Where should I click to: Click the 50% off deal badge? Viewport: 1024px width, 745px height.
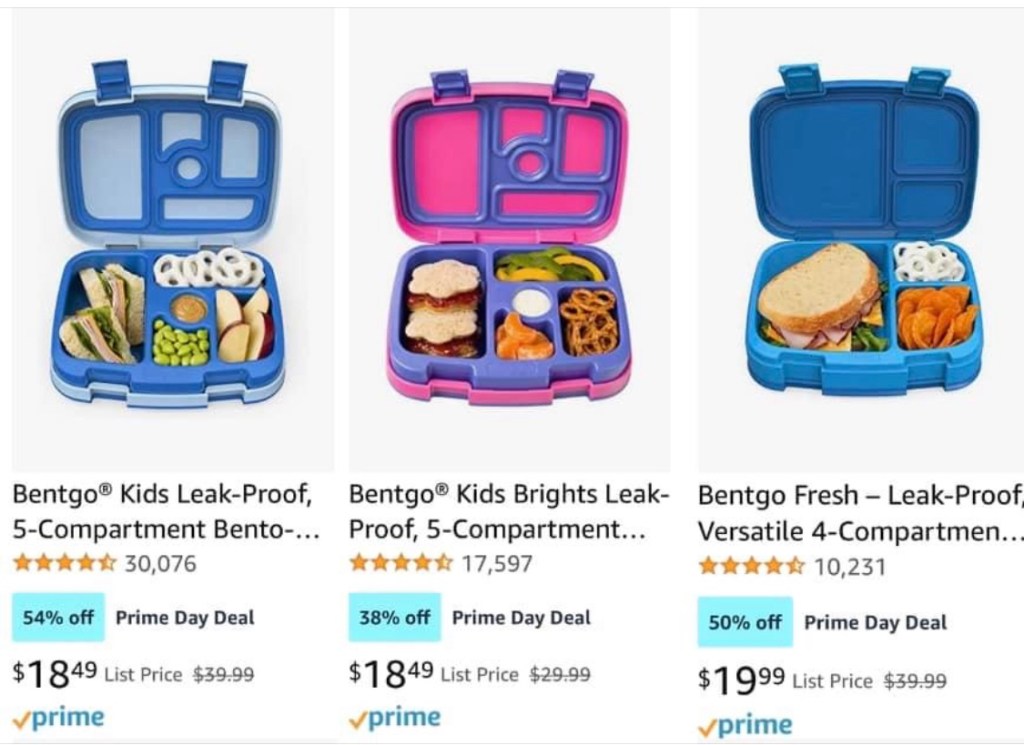745,622
